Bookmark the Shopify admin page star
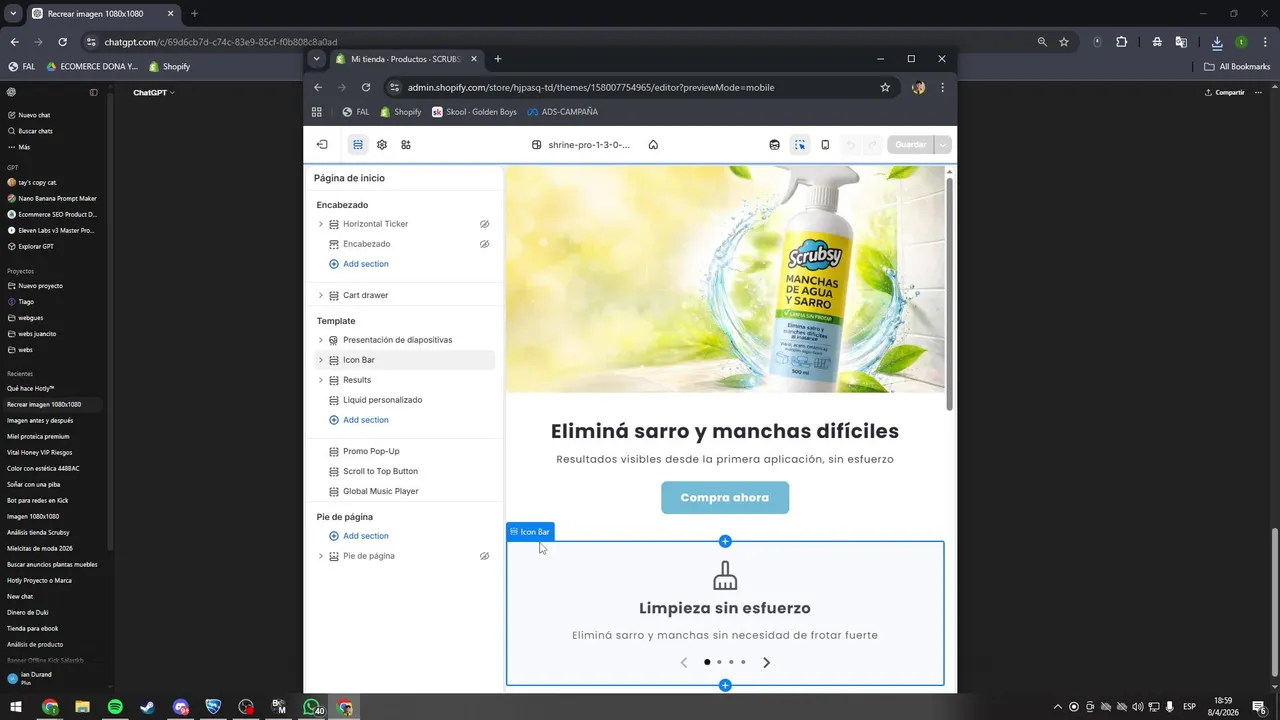 885,87
